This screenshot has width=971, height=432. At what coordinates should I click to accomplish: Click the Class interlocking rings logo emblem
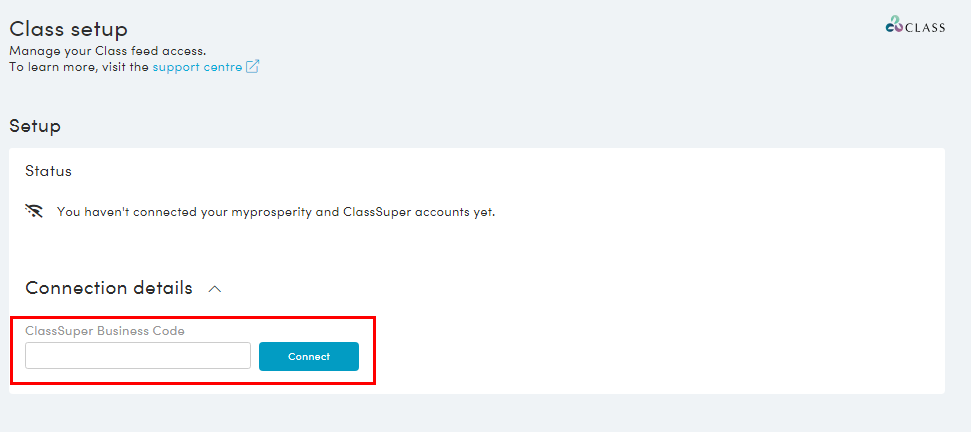[x=895, y=25]
